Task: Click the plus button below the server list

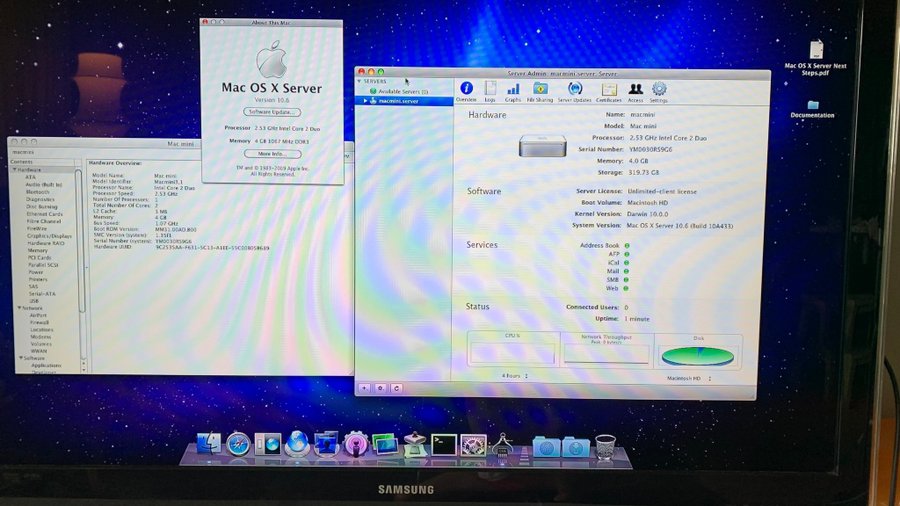Action: [364, 388]
